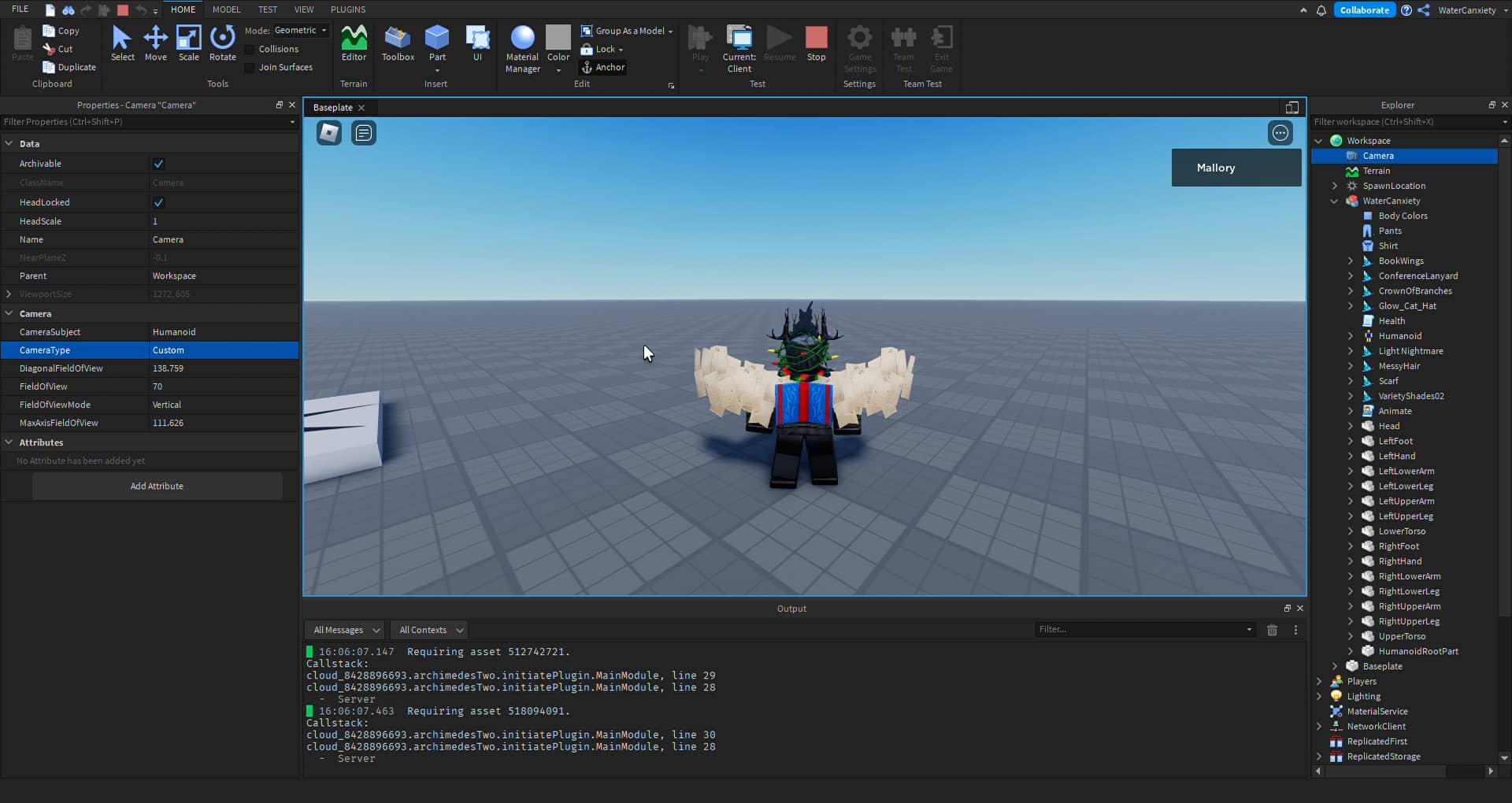1512x803 pixels.
Task: Click the Filter workspace search field
Action: [1402, 122]
